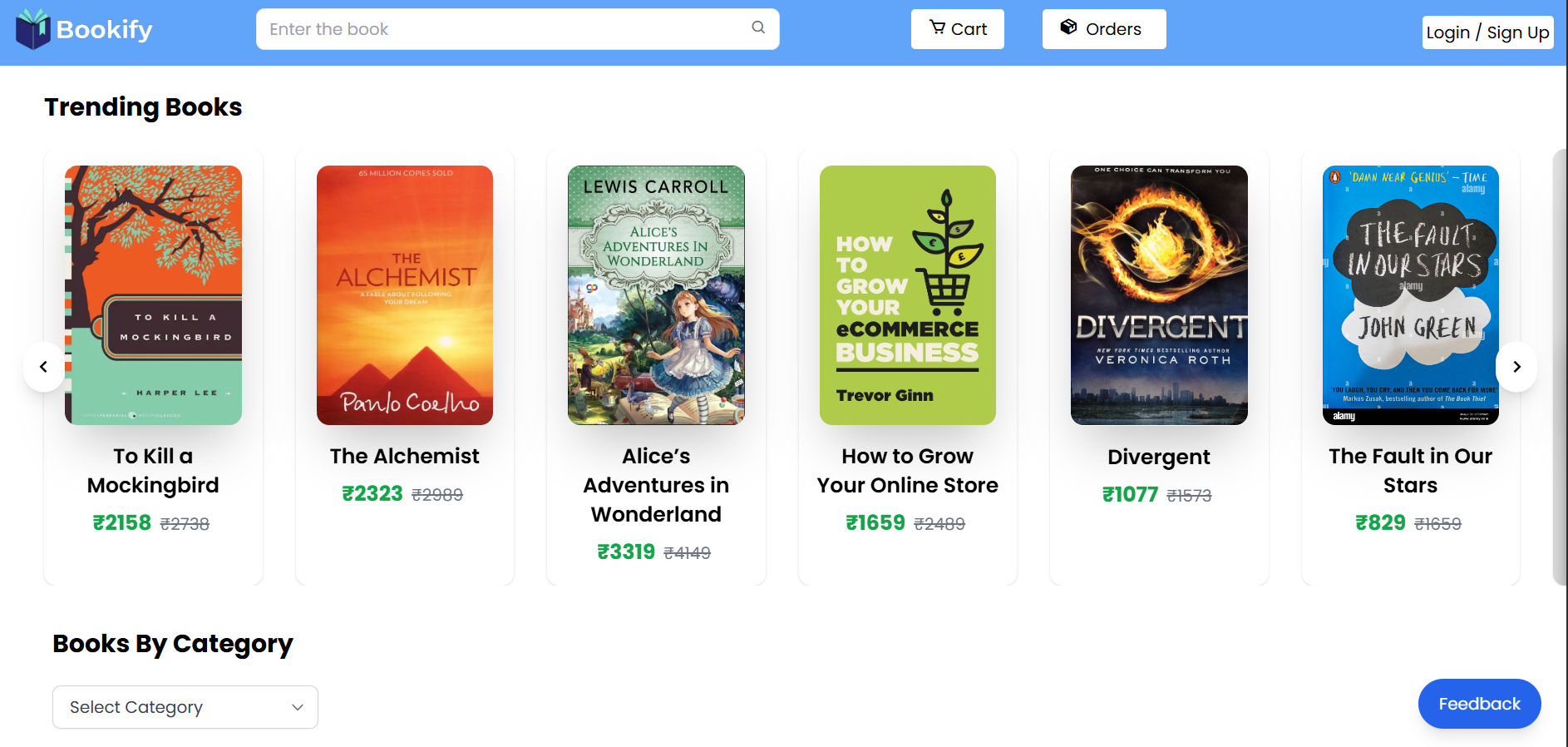Click the 'Divergent' title text
This screenshot has height=747, width=1568.
(1159, 457)
